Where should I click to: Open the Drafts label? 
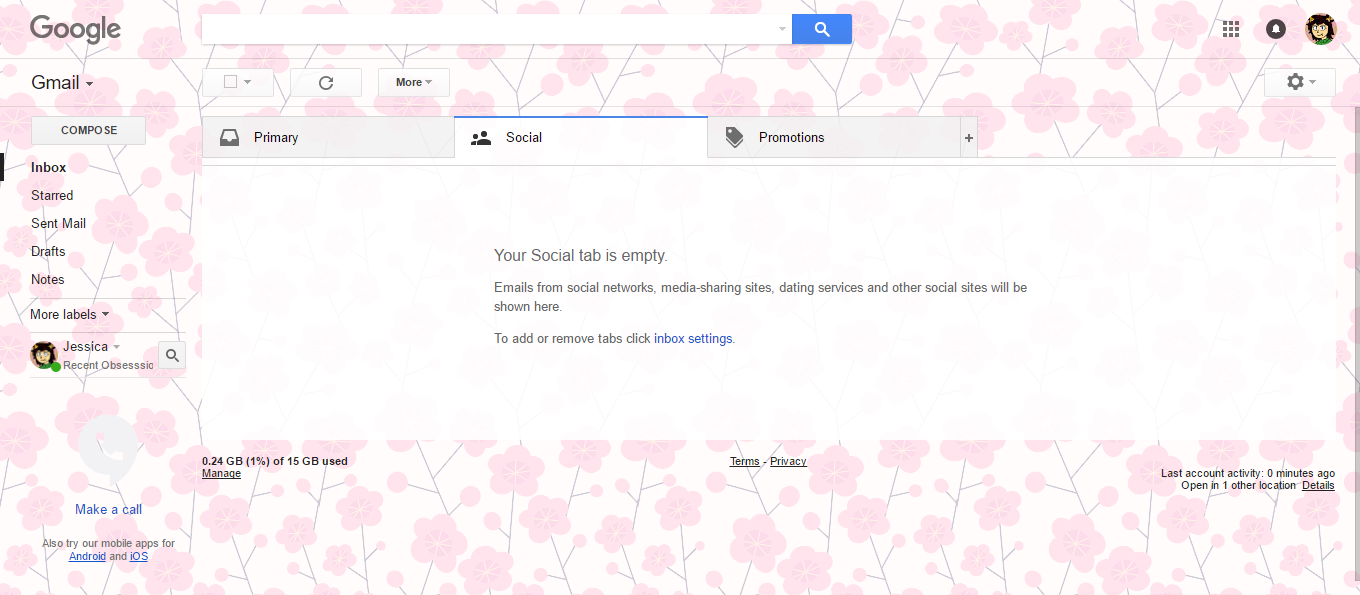[x=48, y=252]
